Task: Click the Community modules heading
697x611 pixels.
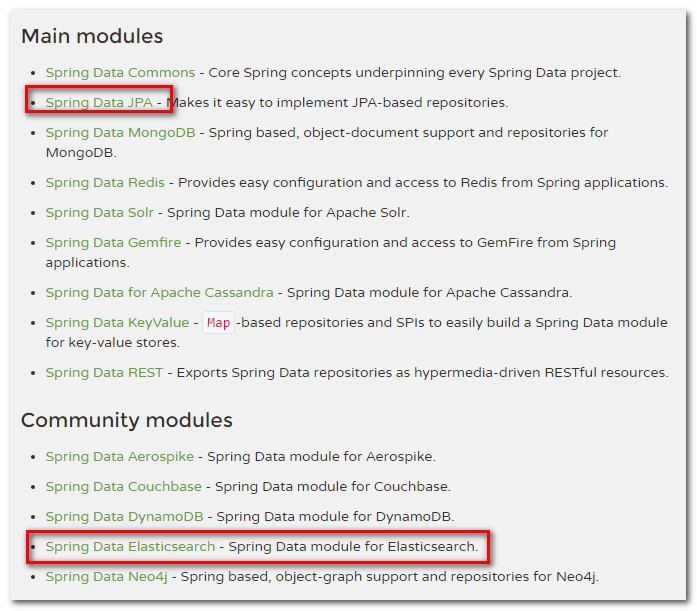Action: [127, 420]
